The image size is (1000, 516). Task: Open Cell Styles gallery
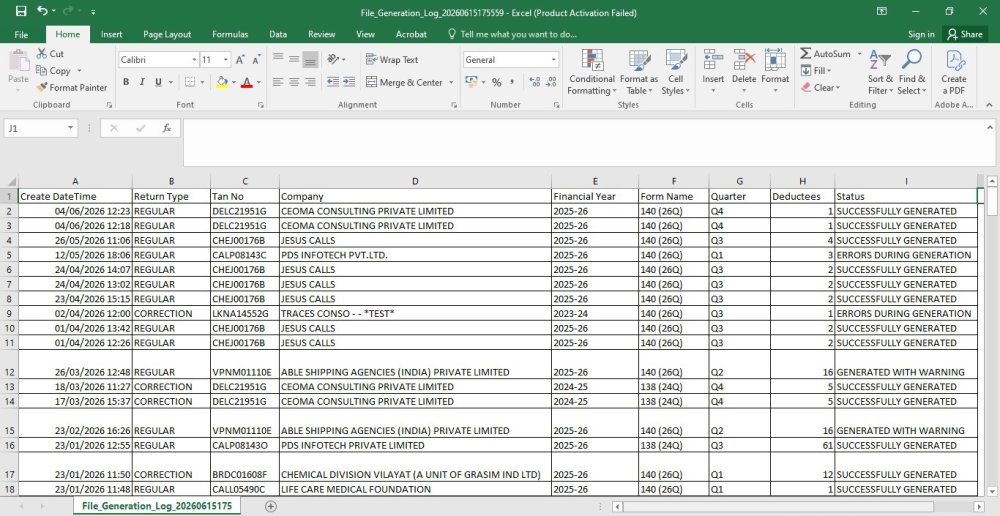[x=675, y=73]
